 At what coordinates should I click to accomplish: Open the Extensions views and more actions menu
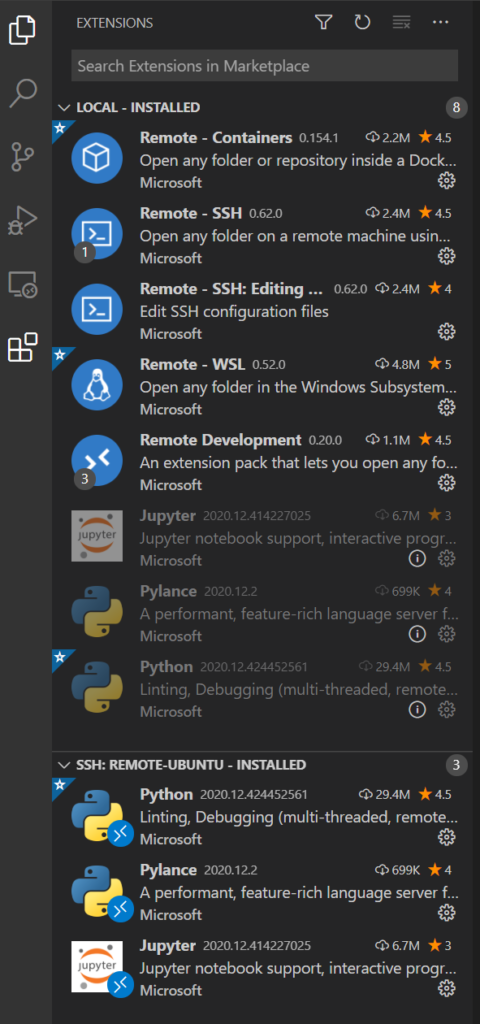tap(440, 23)
